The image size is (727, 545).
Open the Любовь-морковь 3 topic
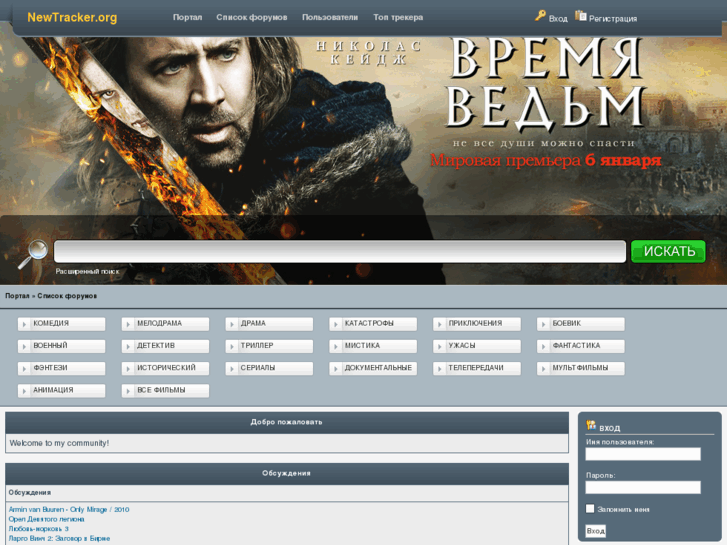point(38,529)
